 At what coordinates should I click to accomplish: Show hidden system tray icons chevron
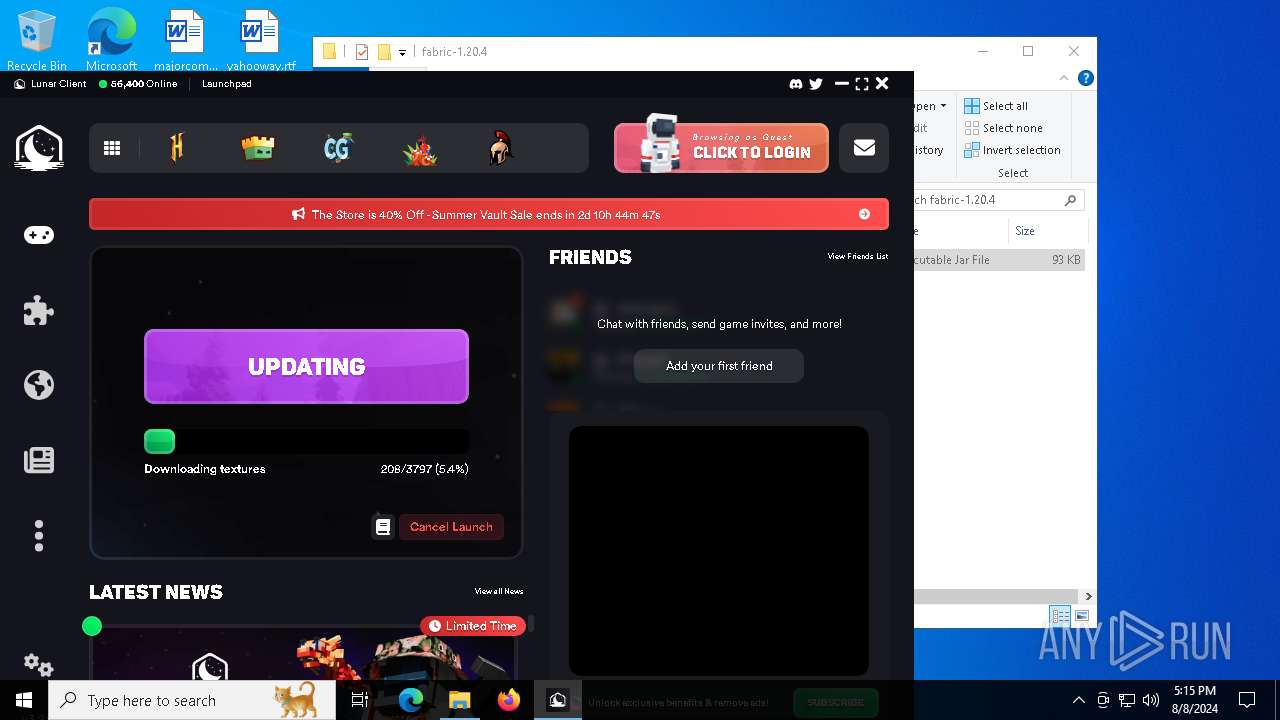1078,700
